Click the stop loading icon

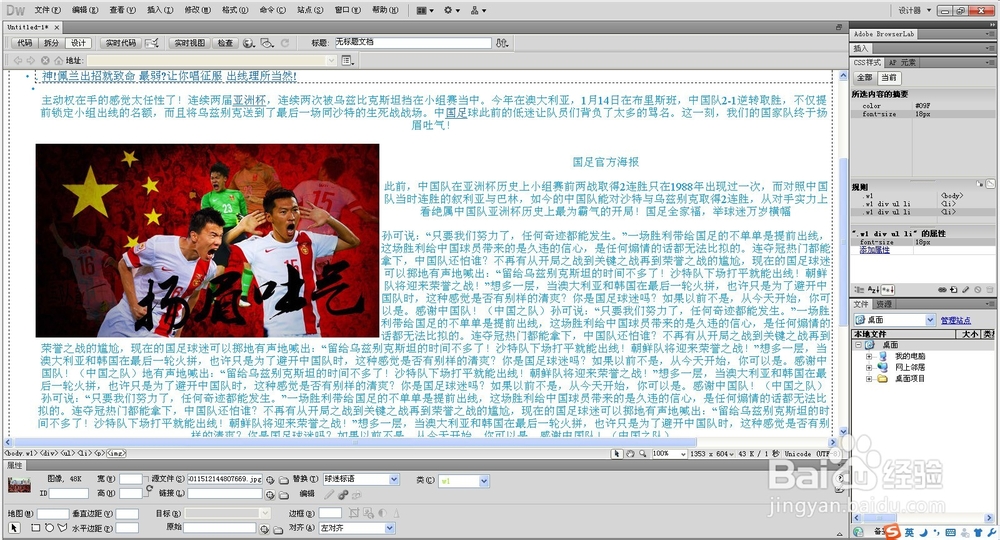click(45, 61)
